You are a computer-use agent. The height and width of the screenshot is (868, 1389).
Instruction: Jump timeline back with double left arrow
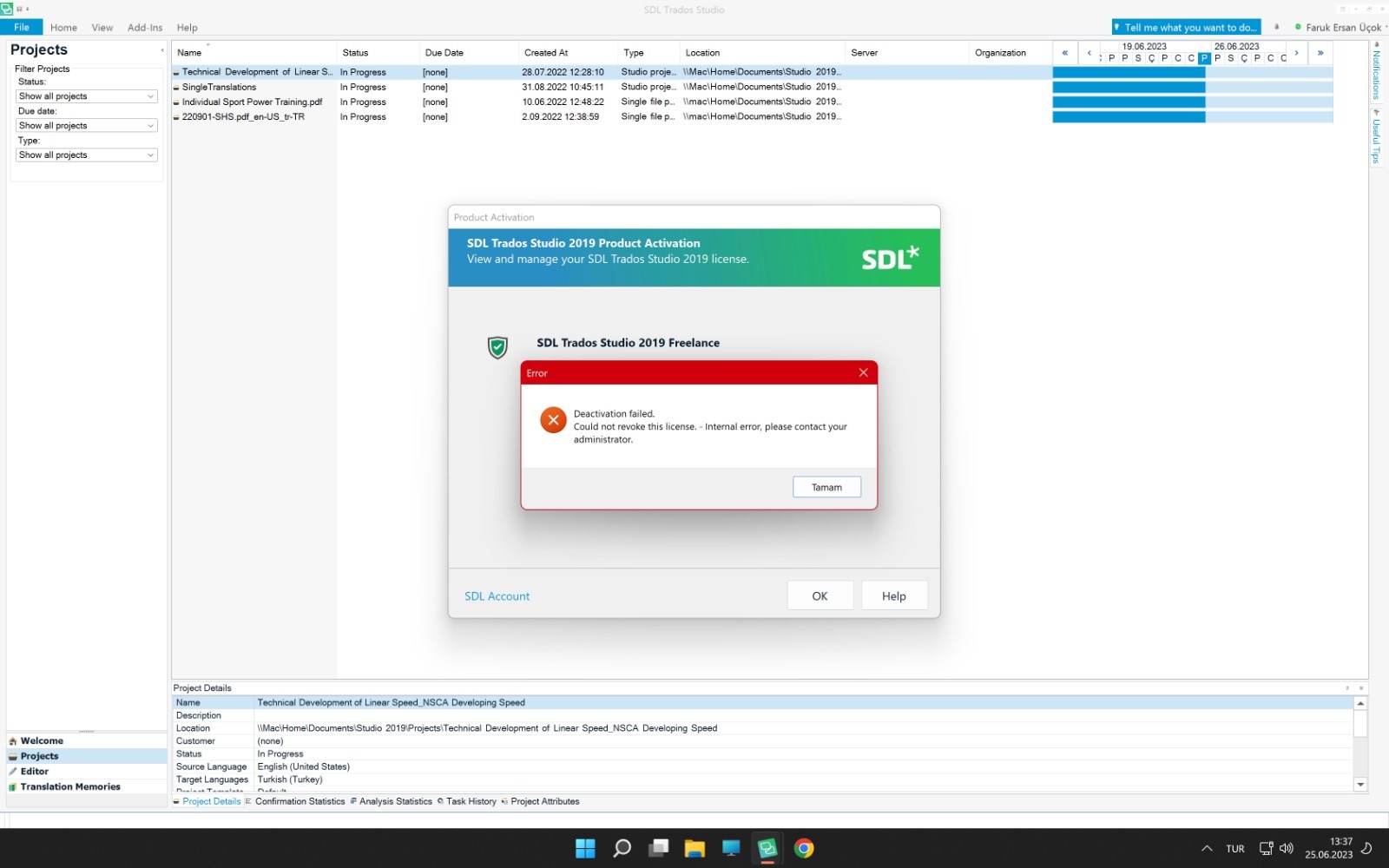1065,53
